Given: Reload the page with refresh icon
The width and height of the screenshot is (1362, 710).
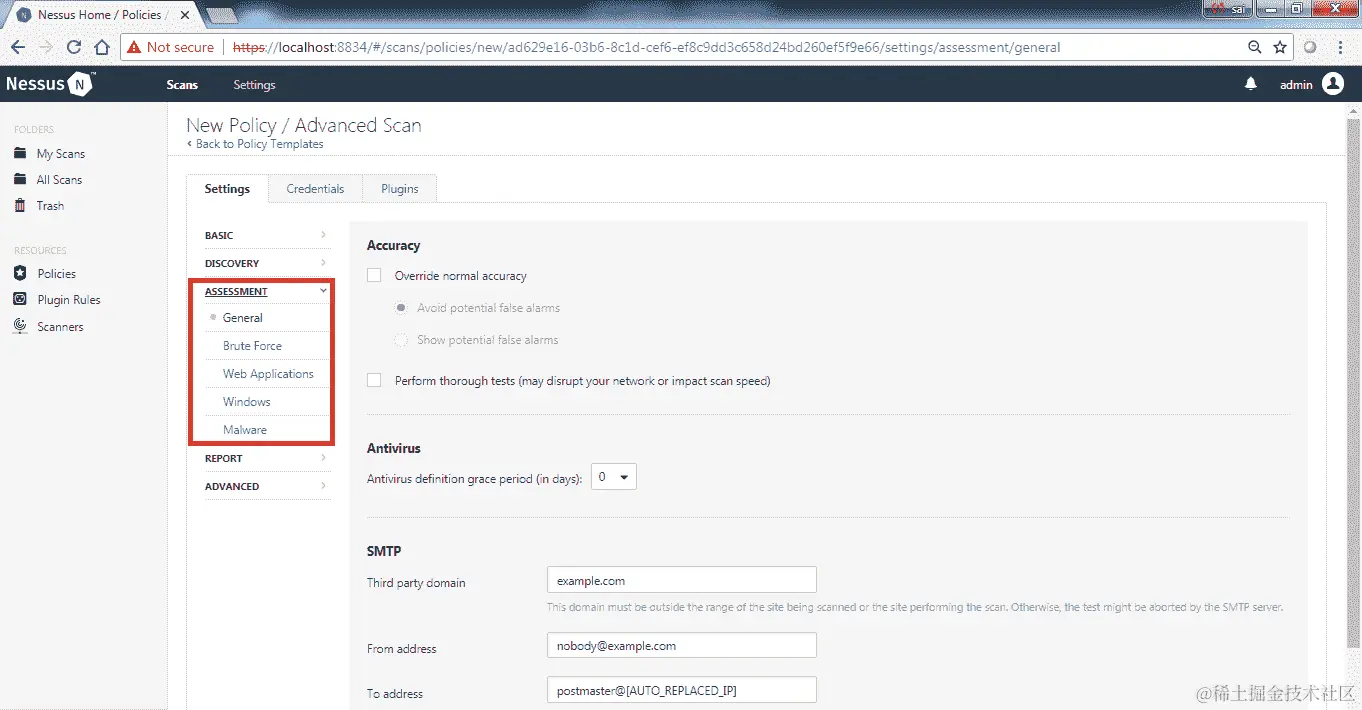Looking at the screenshot, I should [x=74, y=47].
